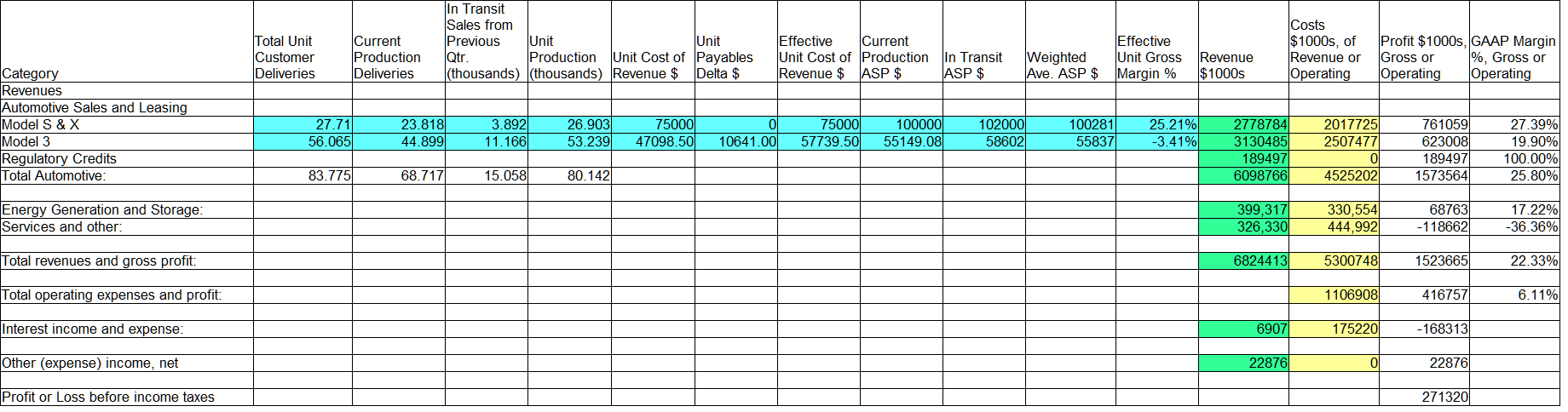Viewport: 1568px width, 412px height.
Task: Click the GAAP Margin % header
Action: pyautogui.click(x=1513, y=58)
